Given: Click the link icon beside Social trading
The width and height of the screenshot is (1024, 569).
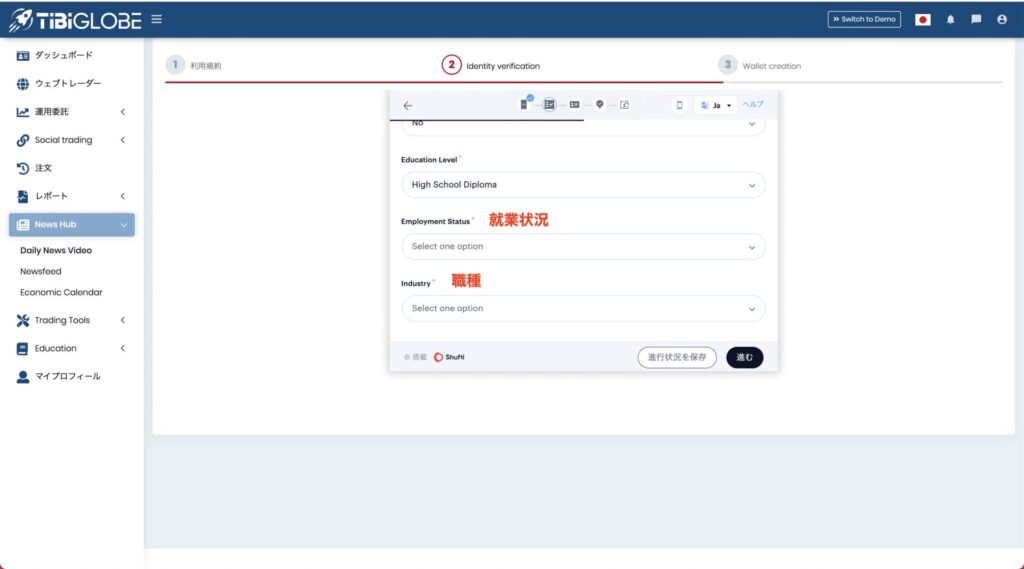Looking at the screenshot, I should 23,140.
